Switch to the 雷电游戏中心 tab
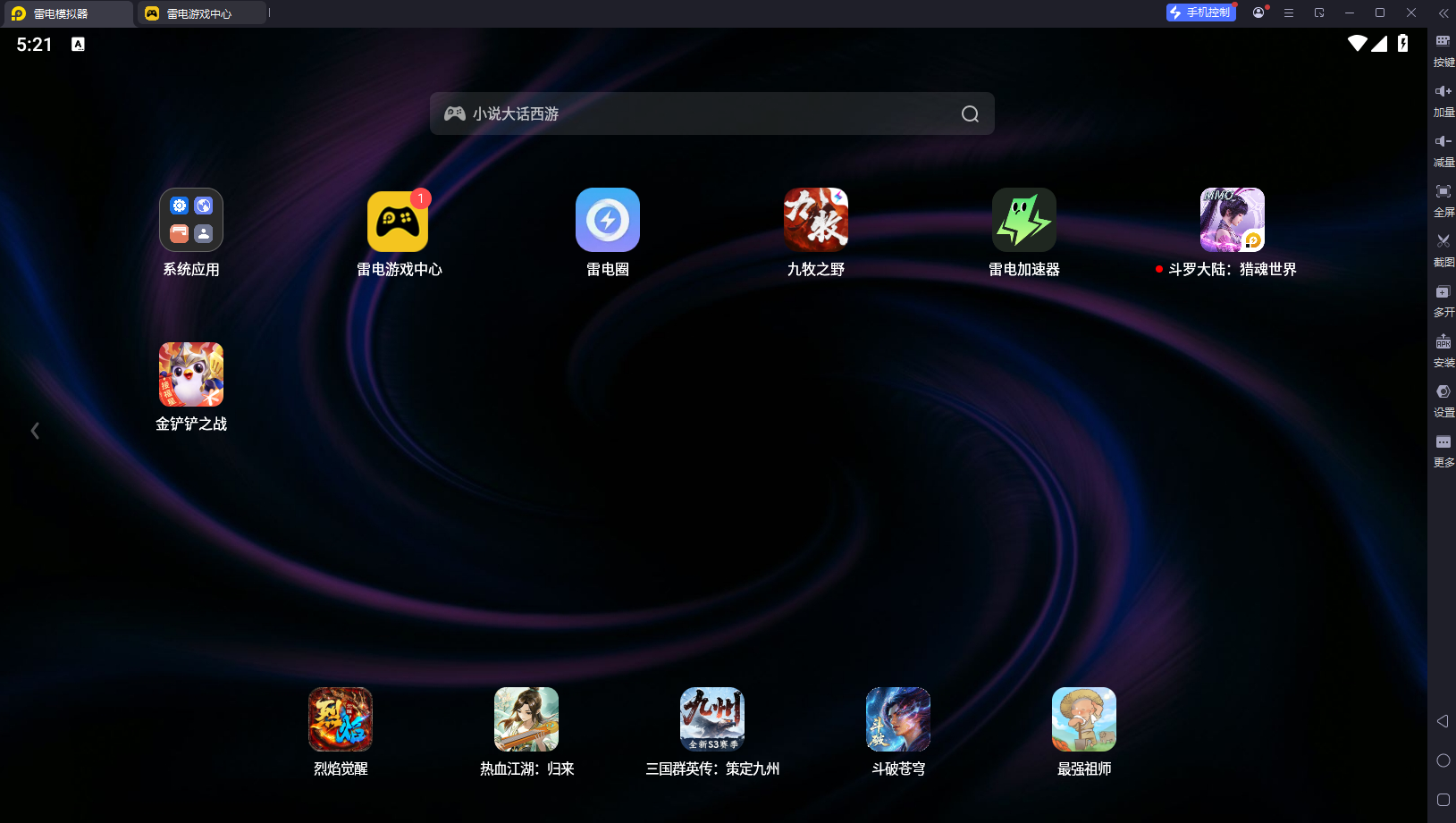 tap(201, 13)
